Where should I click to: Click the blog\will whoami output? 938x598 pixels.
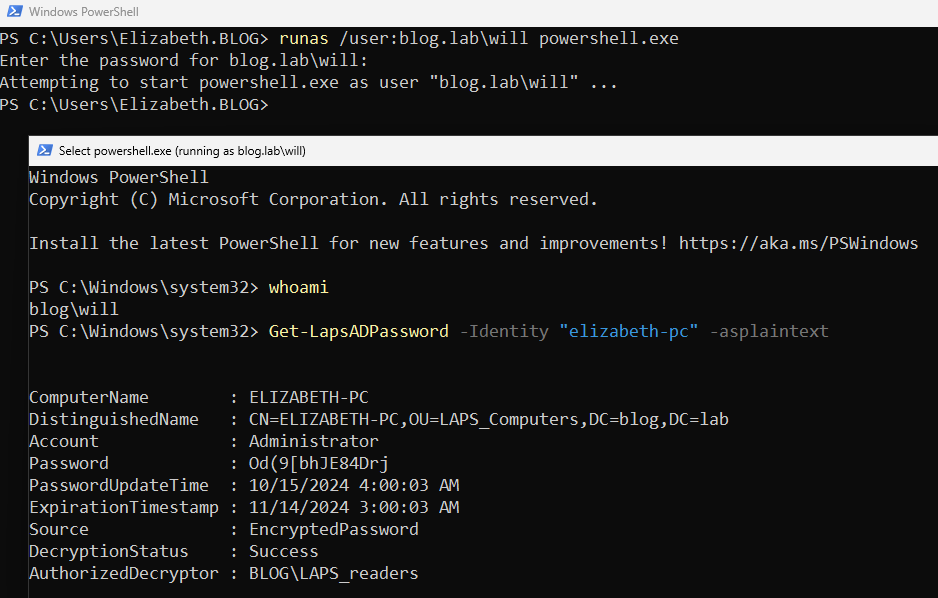[73, 309]
